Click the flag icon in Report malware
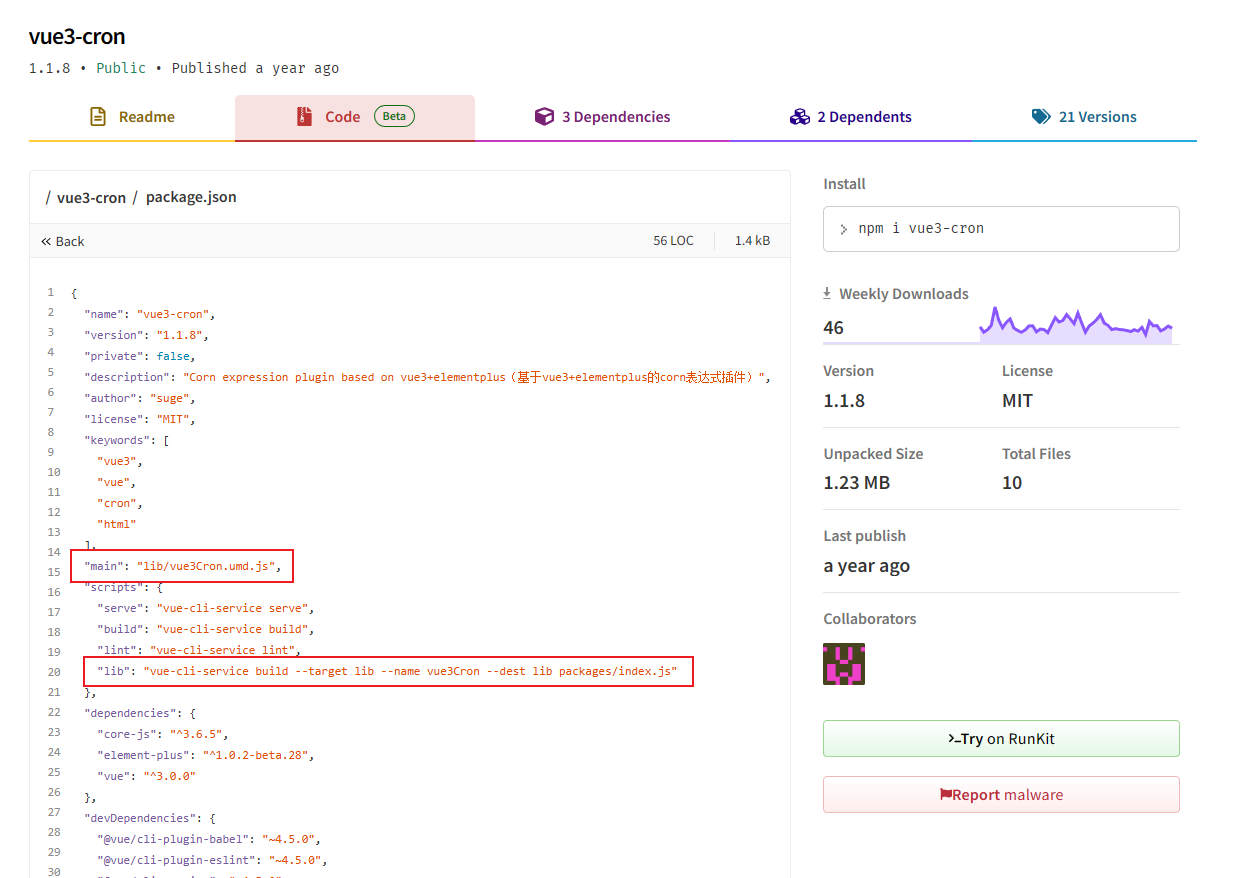Screen dimensions: 1242x878 pos(945,795)
